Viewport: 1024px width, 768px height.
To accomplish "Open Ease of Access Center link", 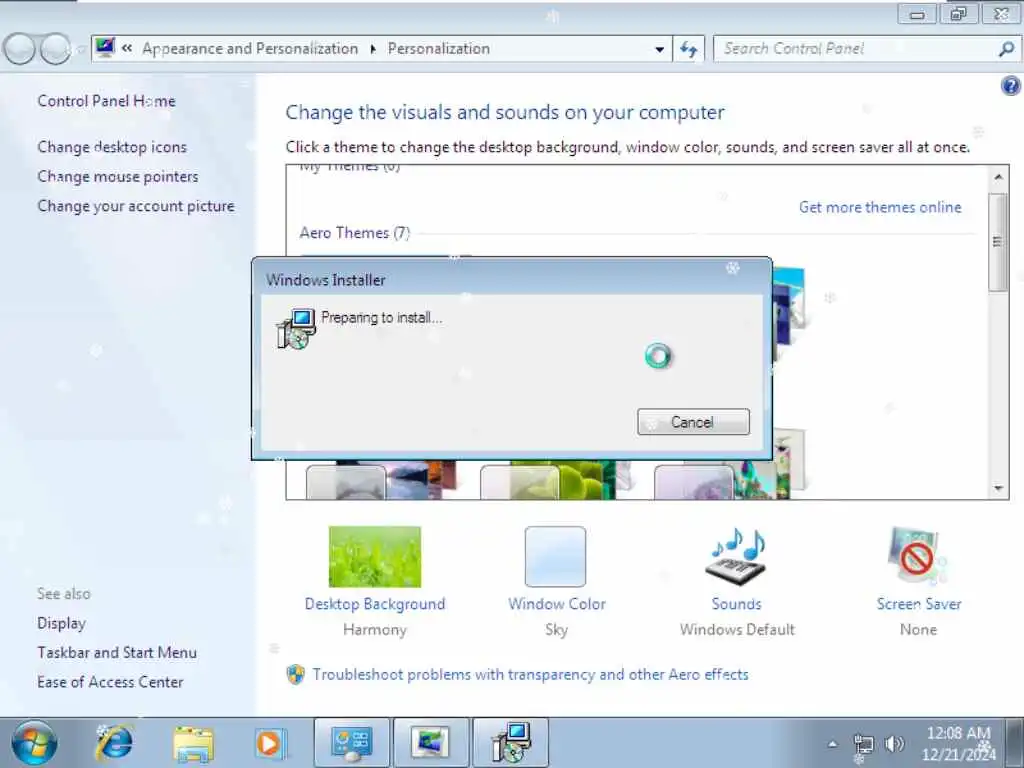I will (110, 682).
